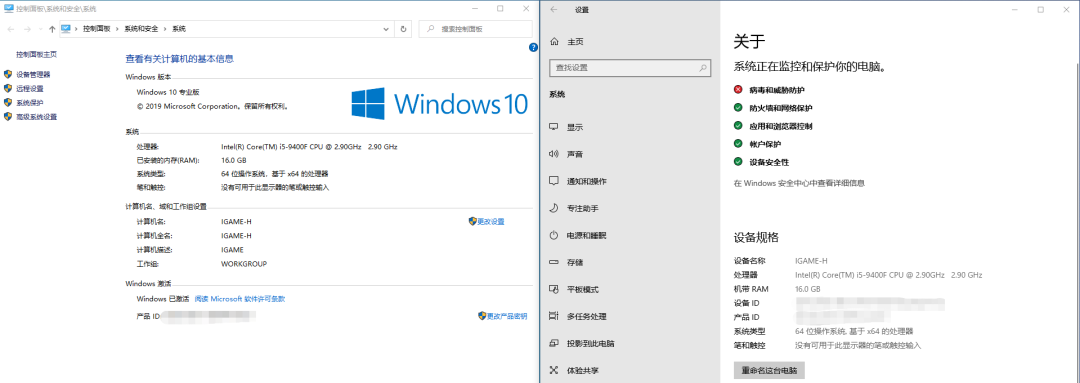Click 重命名这台电脑 button

coord(769,371)
